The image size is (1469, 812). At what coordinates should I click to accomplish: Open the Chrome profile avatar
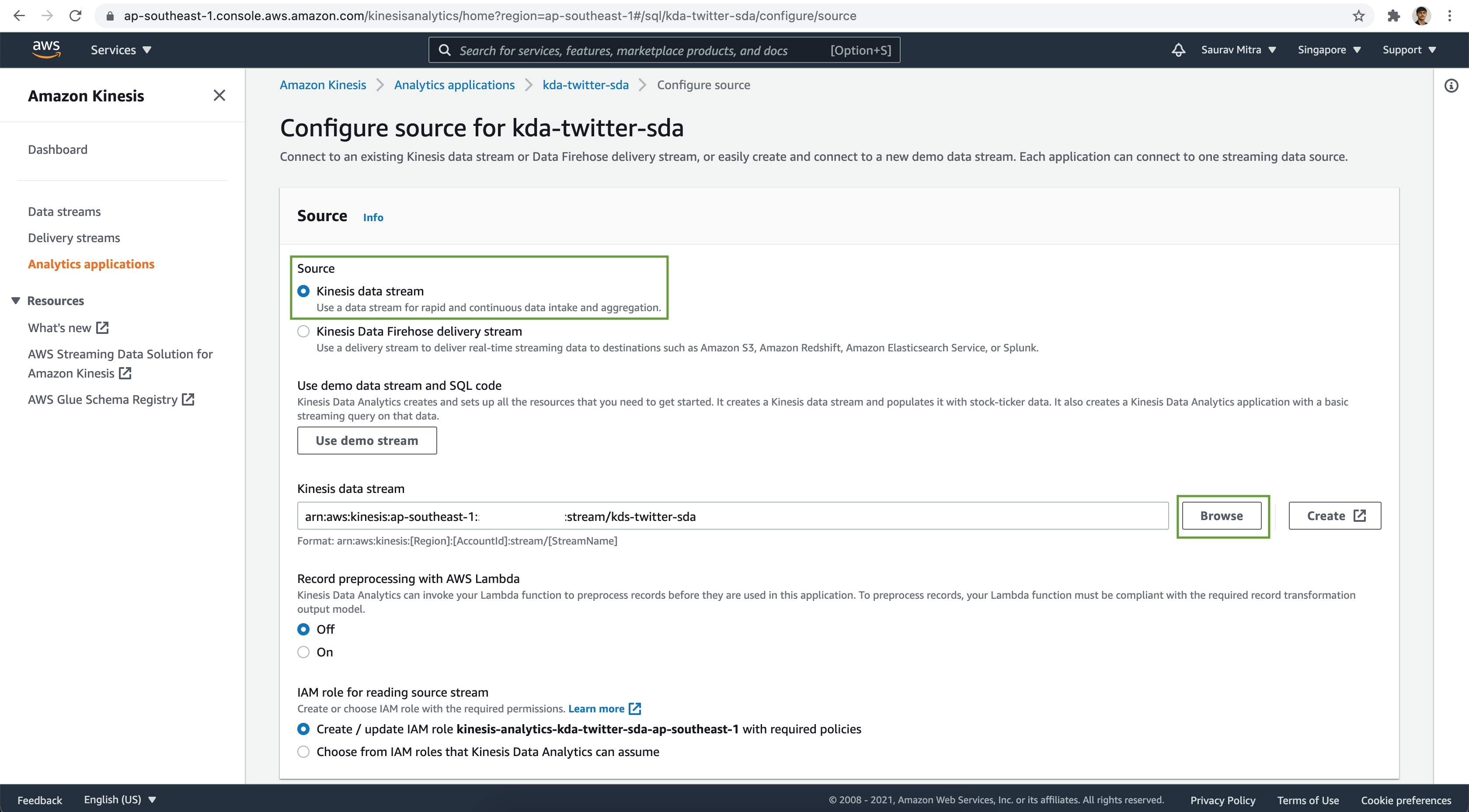tap(1422, 16)
